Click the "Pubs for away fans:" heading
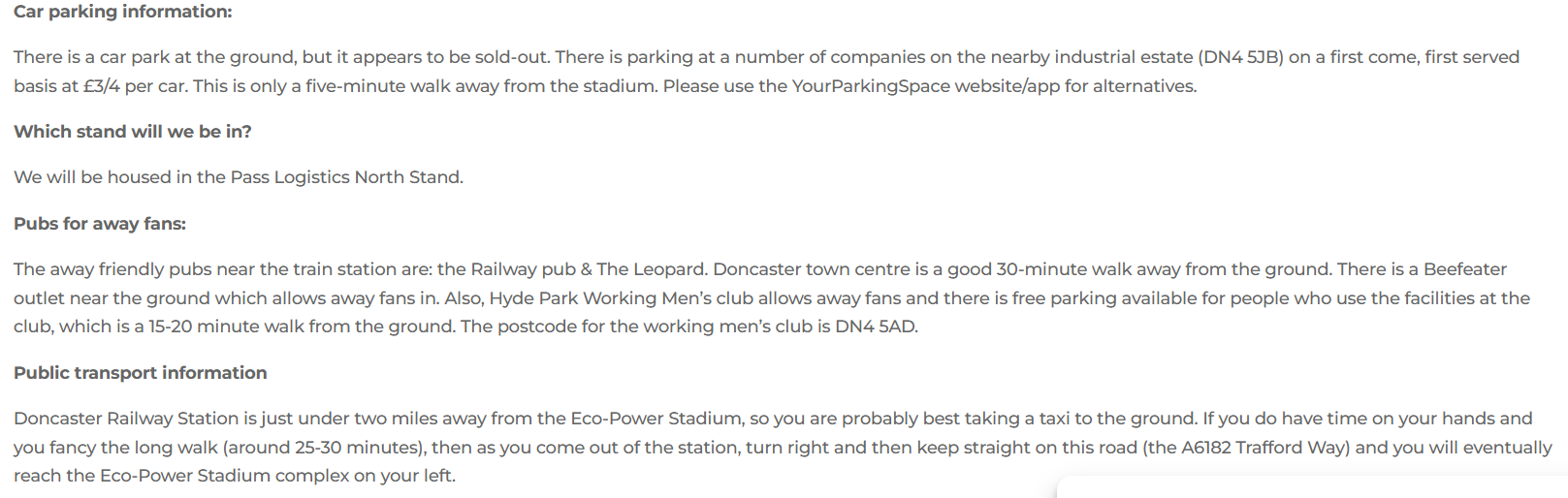 click(100, 224)
